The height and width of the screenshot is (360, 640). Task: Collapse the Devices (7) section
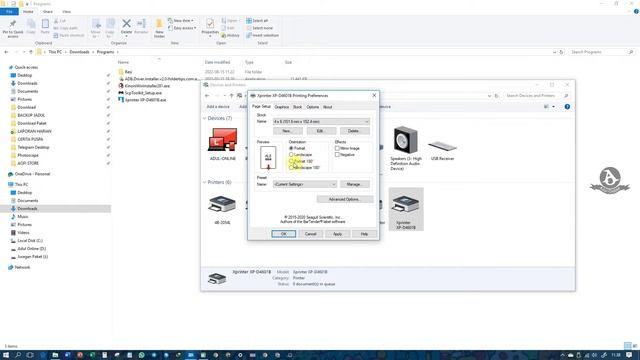(x=205, y=118)
